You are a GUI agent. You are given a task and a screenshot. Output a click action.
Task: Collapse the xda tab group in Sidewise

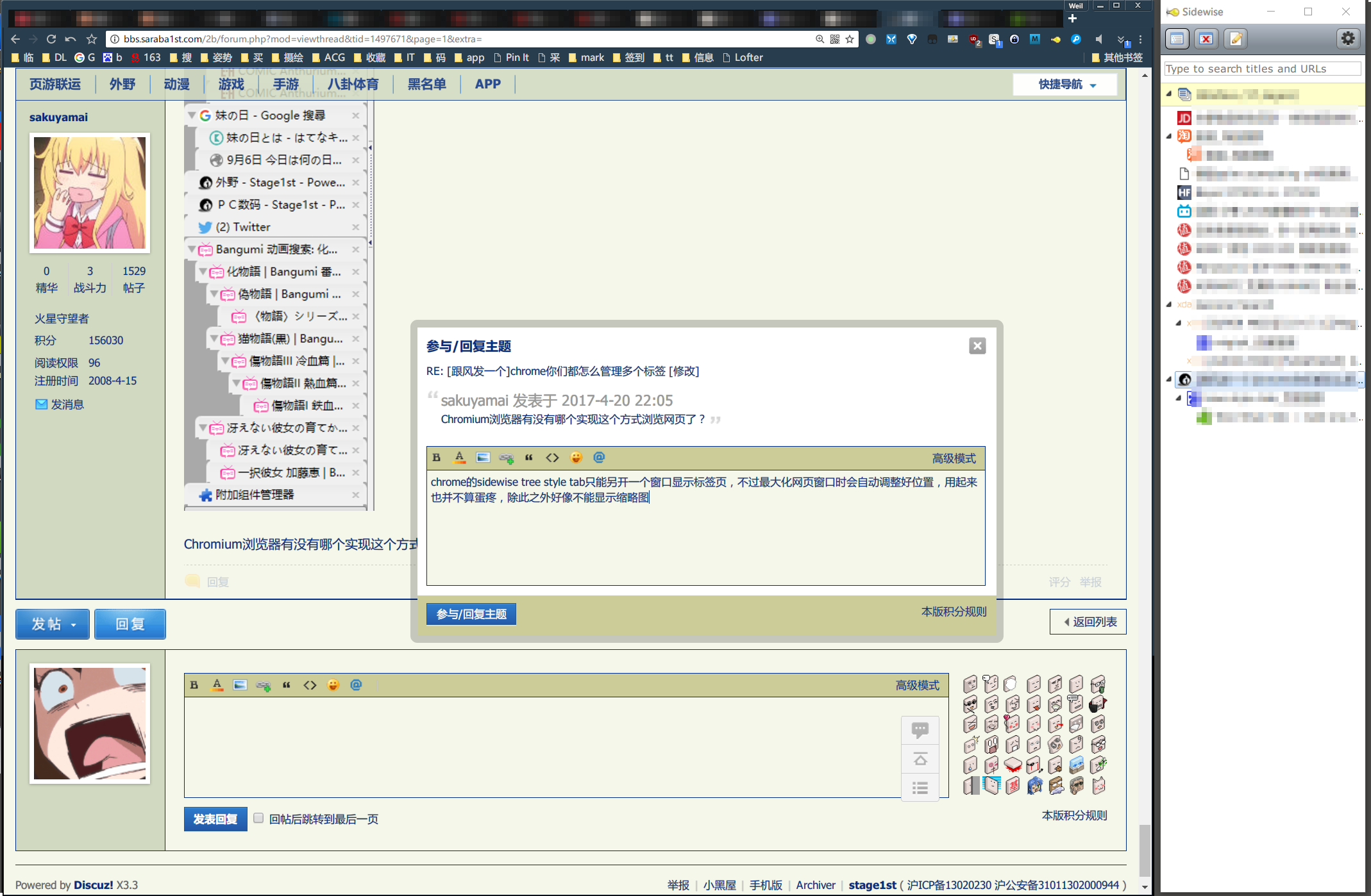tap(1168, 304)
